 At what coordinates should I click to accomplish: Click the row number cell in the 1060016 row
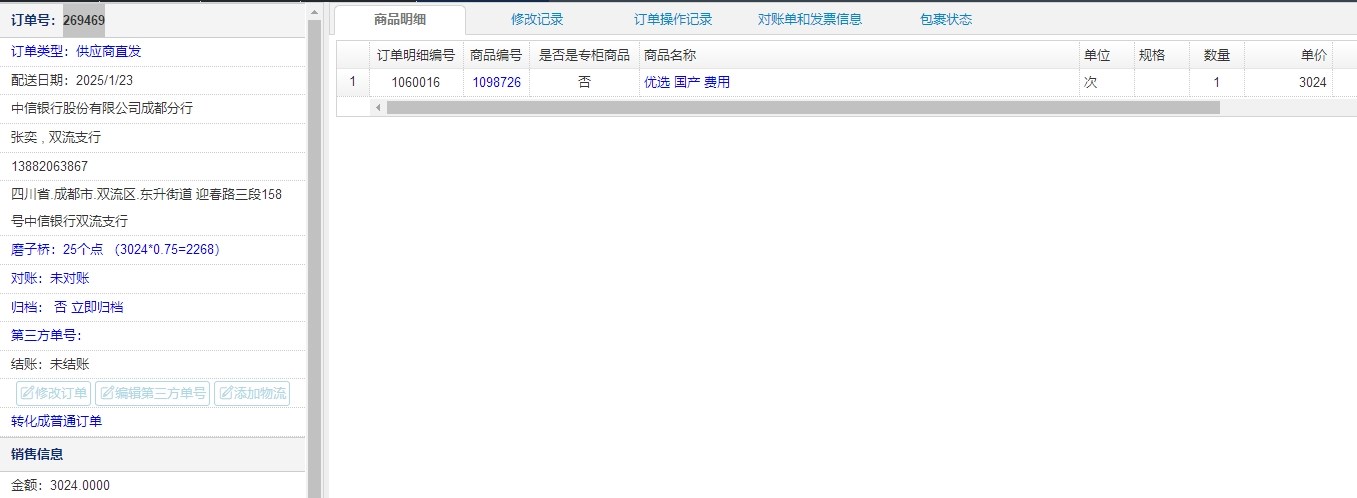pyautogui.click(x=352, y=83)
